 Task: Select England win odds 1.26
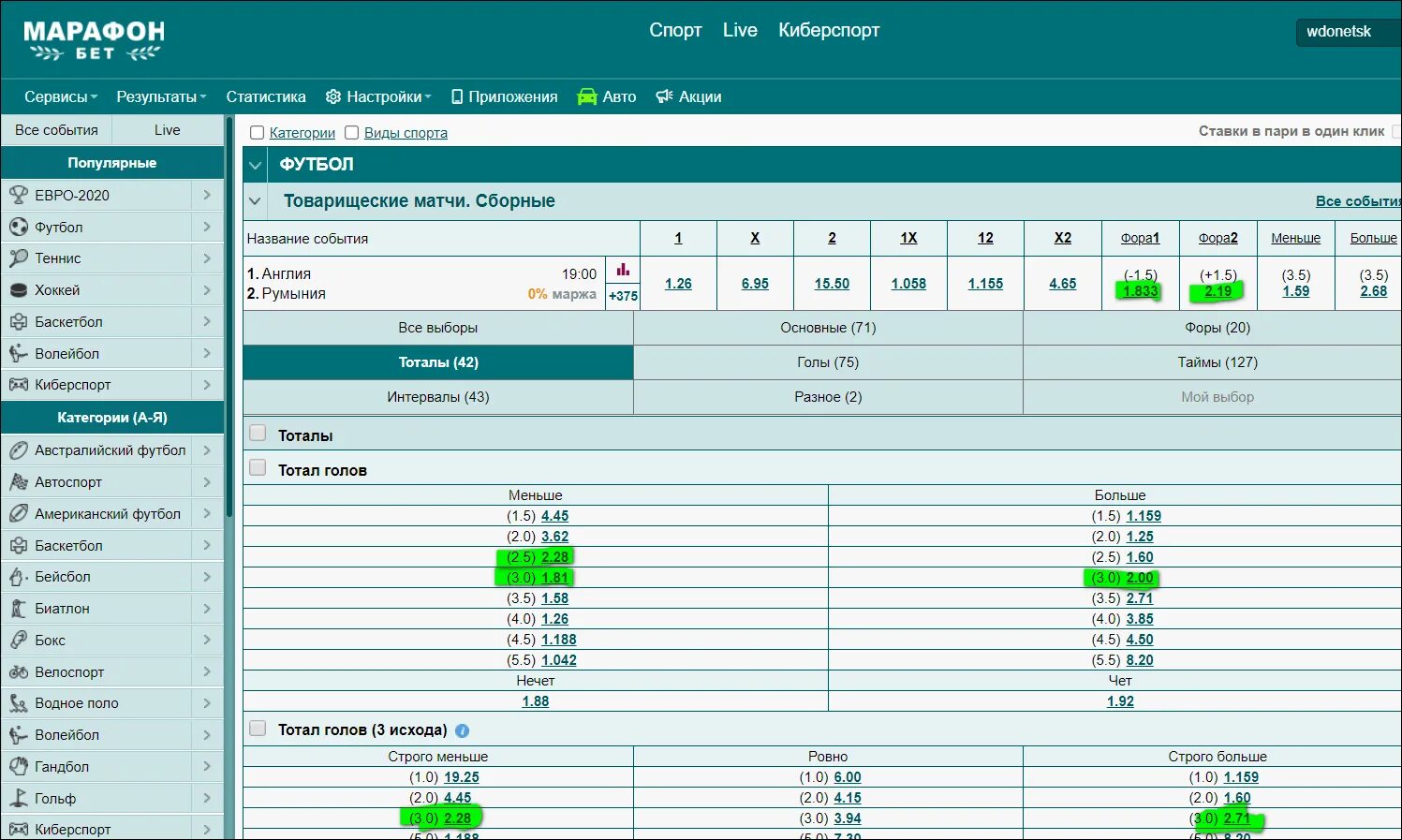pos(678,284)
